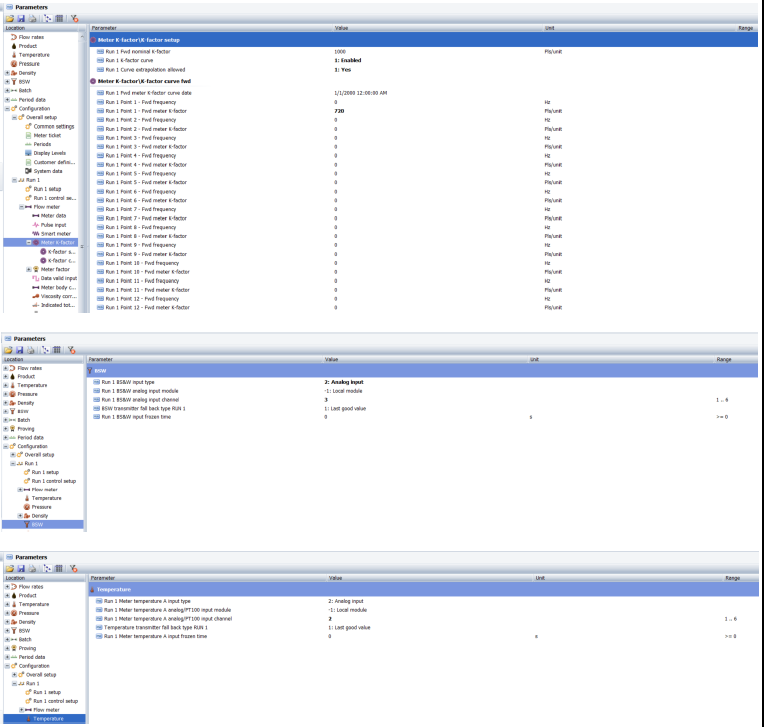Select 'Meter K-factor\K-factor setup' group header
Viewport: 764px width, 727px height.
coord(423,40)
